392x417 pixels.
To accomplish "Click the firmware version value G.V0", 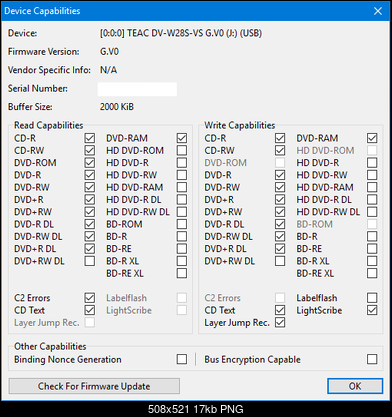I will pyautogui.click(x=109, y=52).
